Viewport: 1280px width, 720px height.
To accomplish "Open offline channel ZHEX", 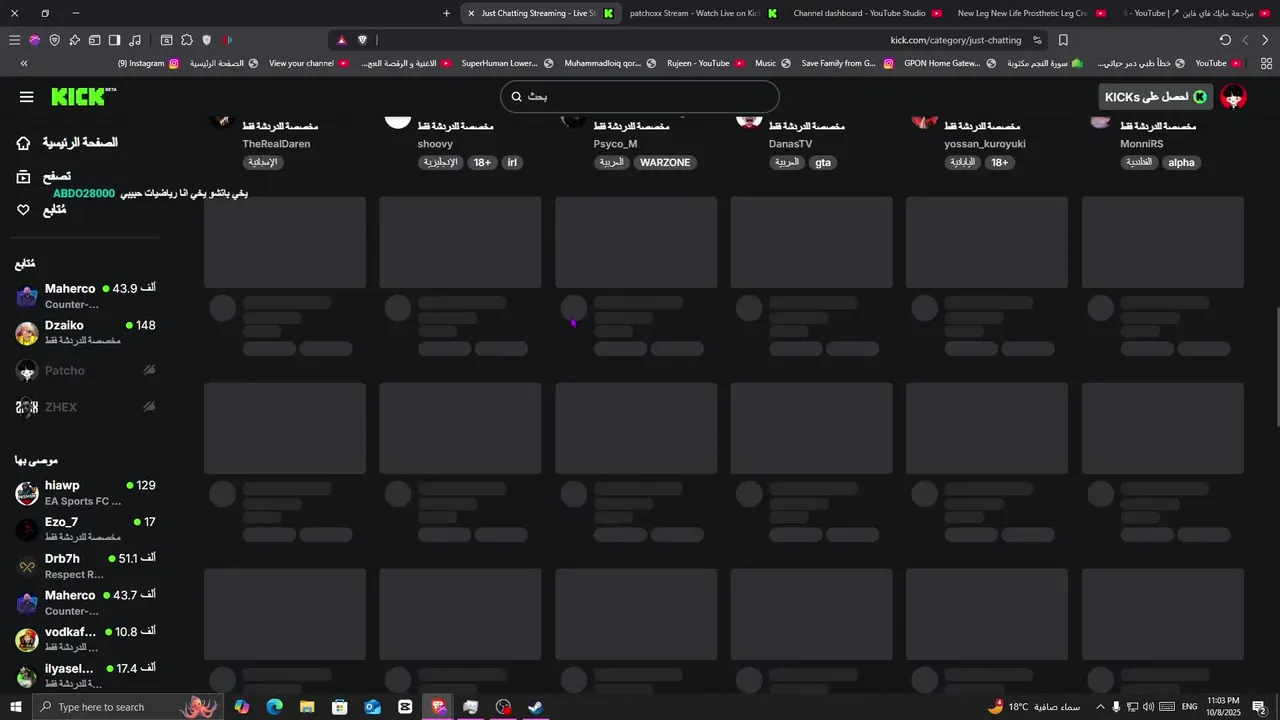I will pyautogui.click(x=86, y=407).
